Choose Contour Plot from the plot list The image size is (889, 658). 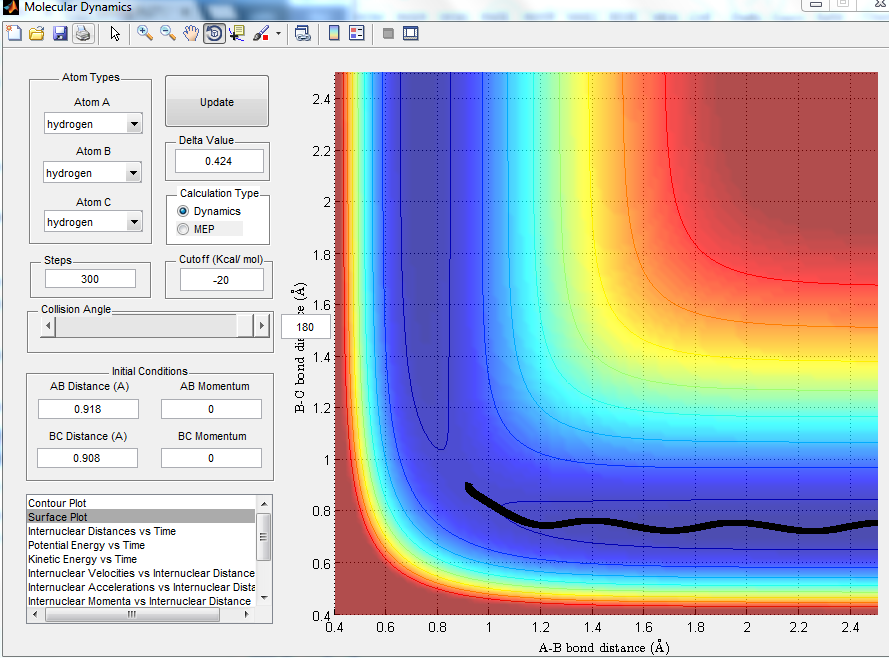click(57, 503)
